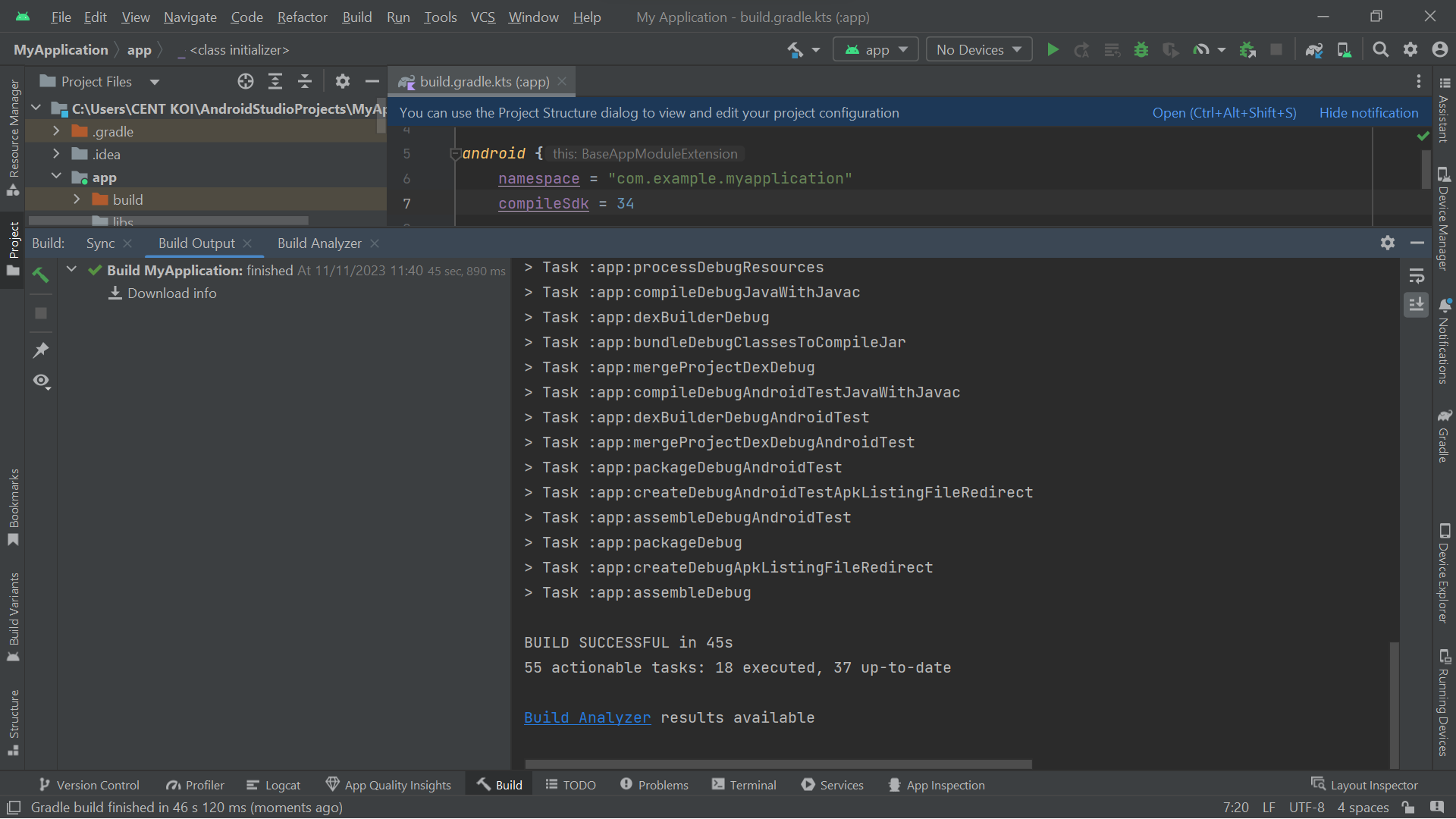Open Device Manager toolbar icon
This screenshot has height=819, width=1456.
pos(1344,50)
